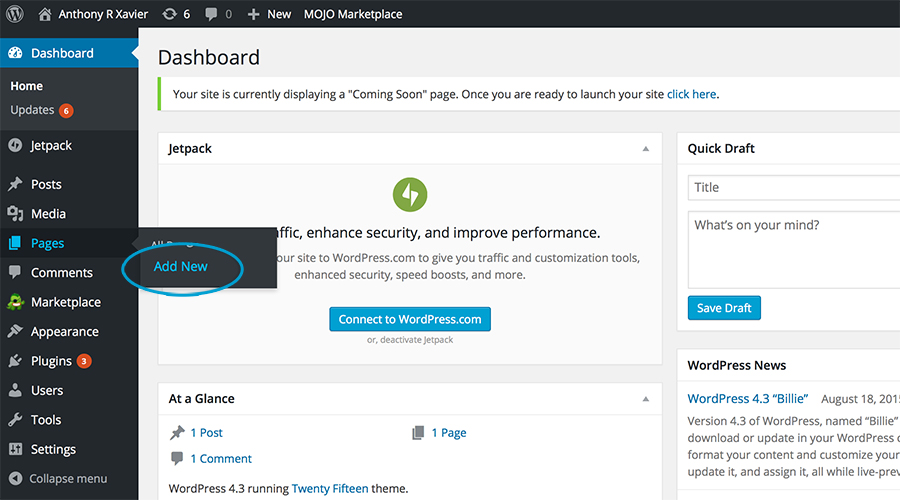This screenshot has width=900, height=500.
Task: Click the Users person icon in sidebar
Action: (x=15, y=390)
